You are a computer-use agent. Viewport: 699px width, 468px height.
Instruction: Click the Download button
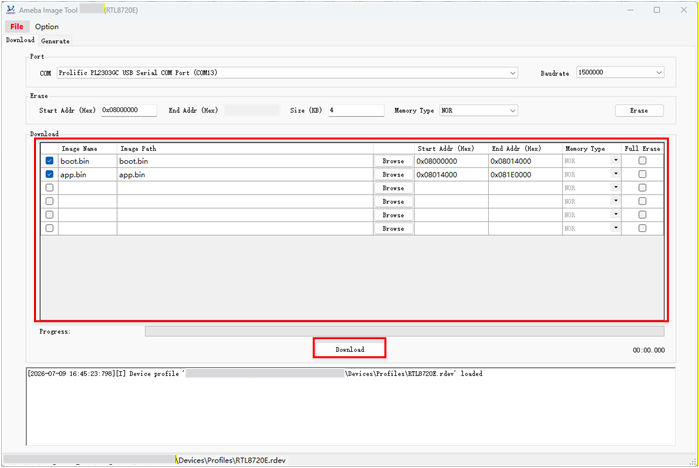[x=350, y=349]
